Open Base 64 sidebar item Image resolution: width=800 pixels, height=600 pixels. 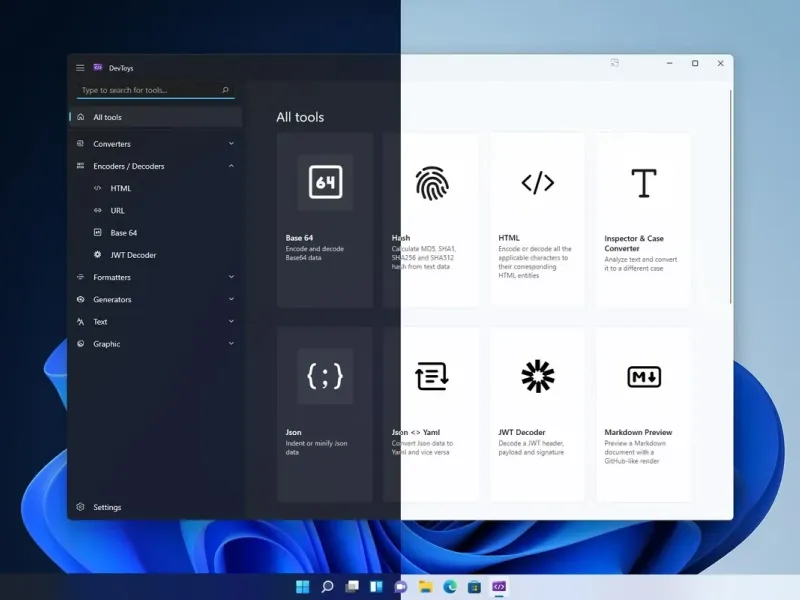tap(156, 233)
